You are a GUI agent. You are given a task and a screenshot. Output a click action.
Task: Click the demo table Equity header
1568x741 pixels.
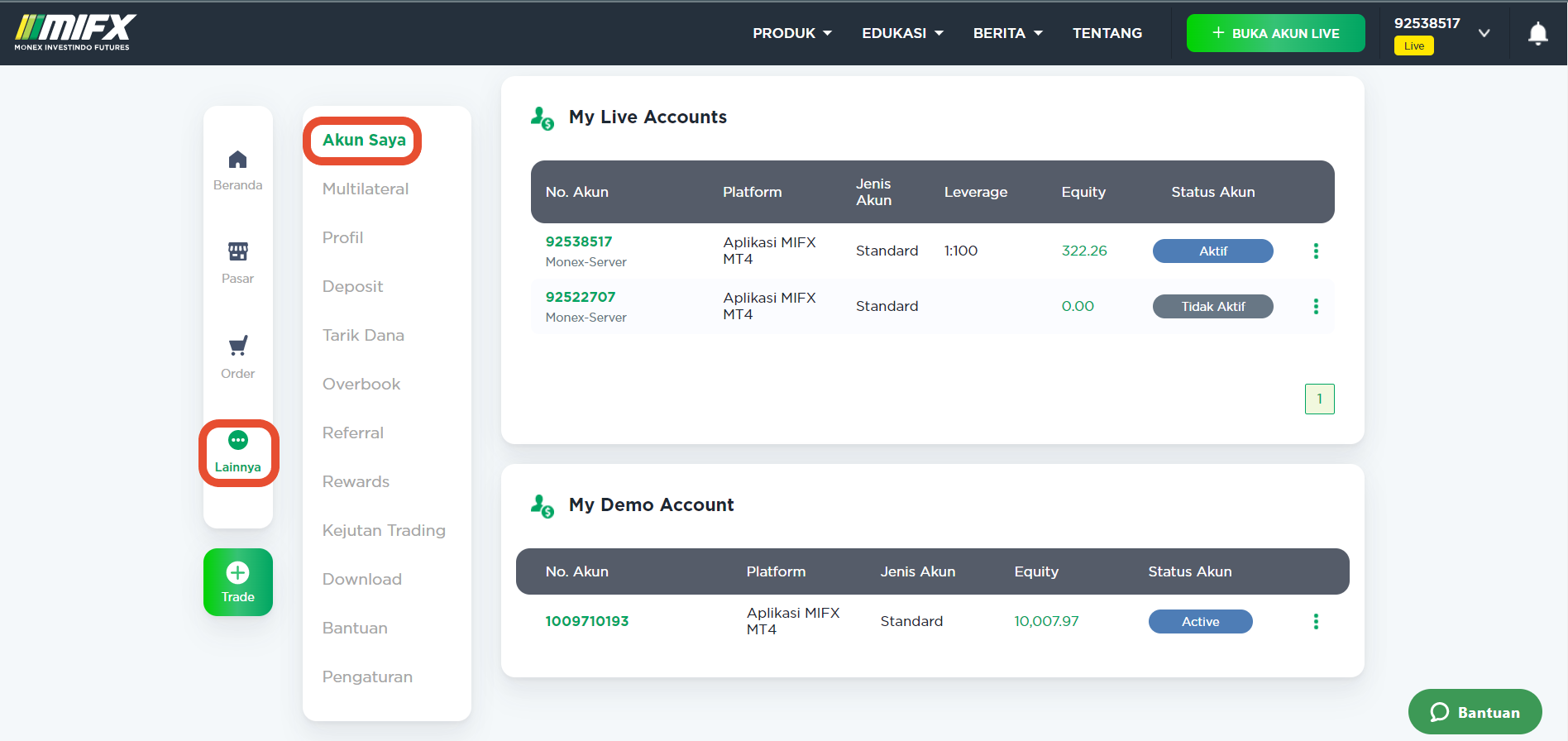click(x=1036, y=571)
